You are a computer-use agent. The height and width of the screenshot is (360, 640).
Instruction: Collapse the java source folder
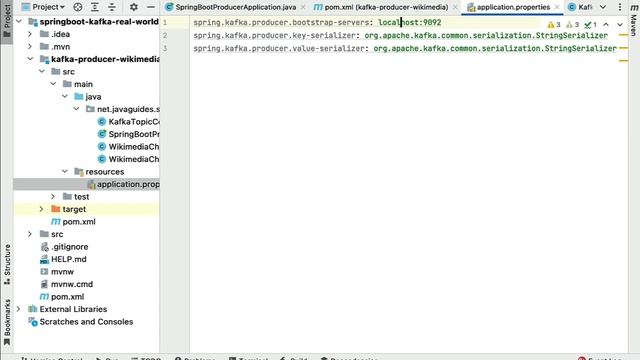pos(64,96)
